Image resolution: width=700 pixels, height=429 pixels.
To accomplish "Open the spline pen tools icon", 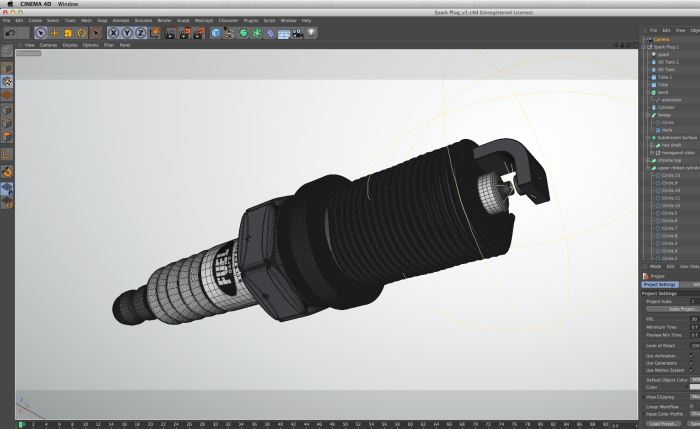I will point(229,33).
